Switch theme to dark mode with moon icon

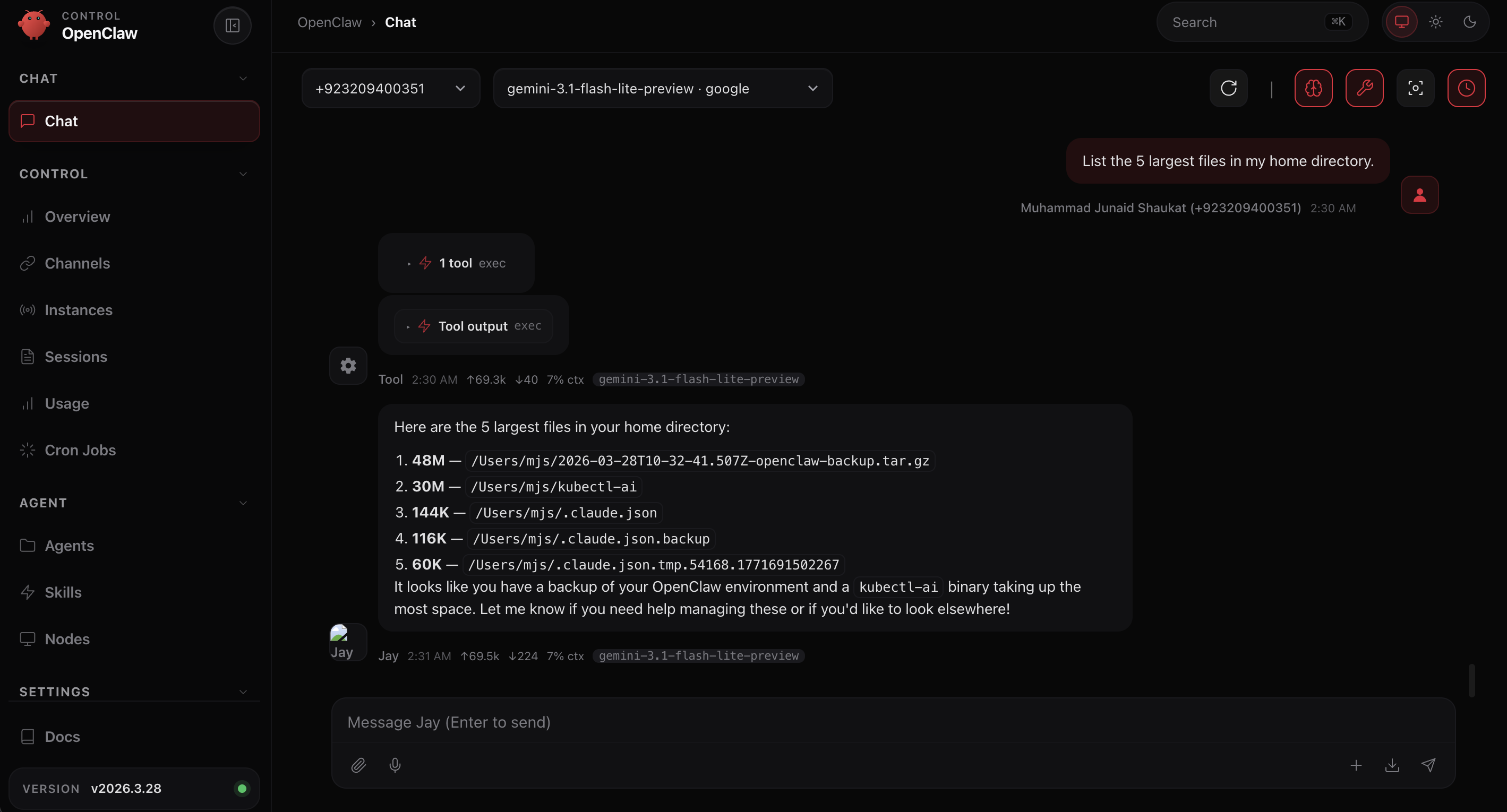(x=1470, y=22)
